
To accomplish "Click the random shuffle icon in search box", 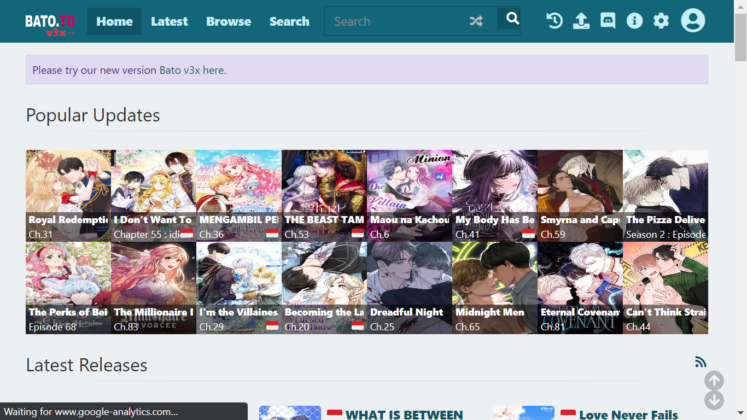I will click(475, 21).
